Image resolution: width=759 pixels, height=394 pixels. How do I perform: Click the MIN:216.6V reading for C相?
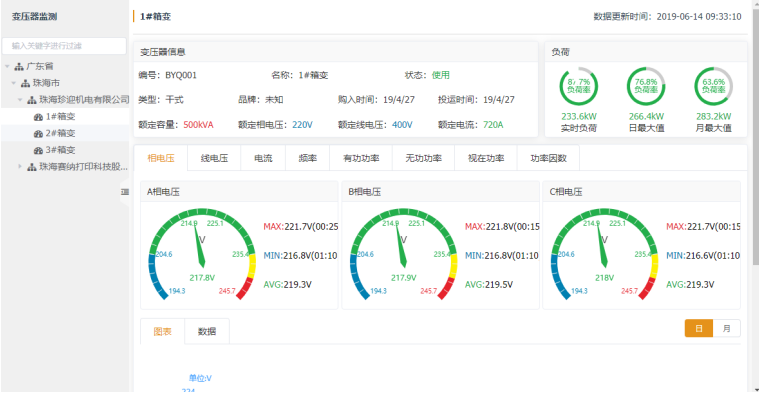[x=703, y=256]
